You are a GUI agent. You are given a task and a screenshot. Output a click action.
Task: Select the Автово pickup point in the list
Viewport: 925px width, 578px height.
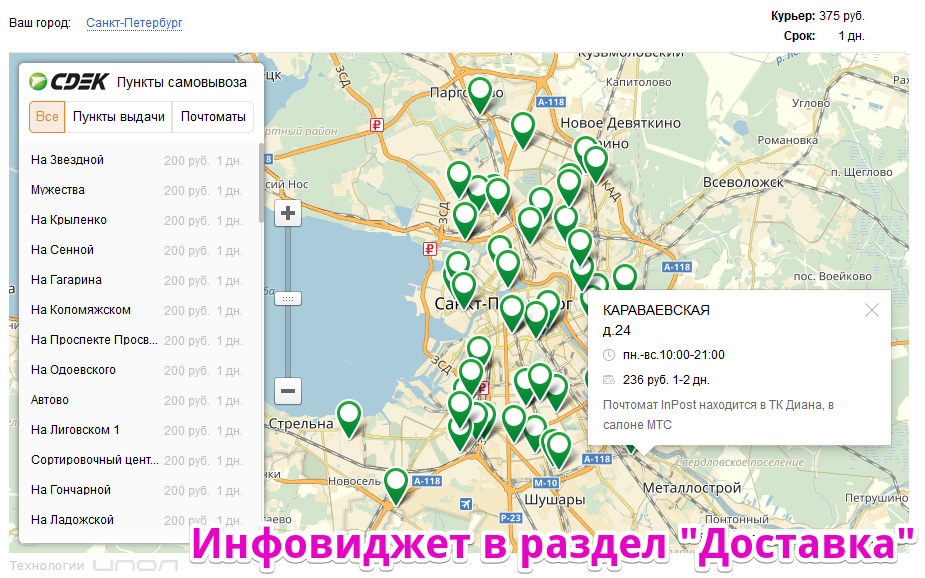click(49, 401)
